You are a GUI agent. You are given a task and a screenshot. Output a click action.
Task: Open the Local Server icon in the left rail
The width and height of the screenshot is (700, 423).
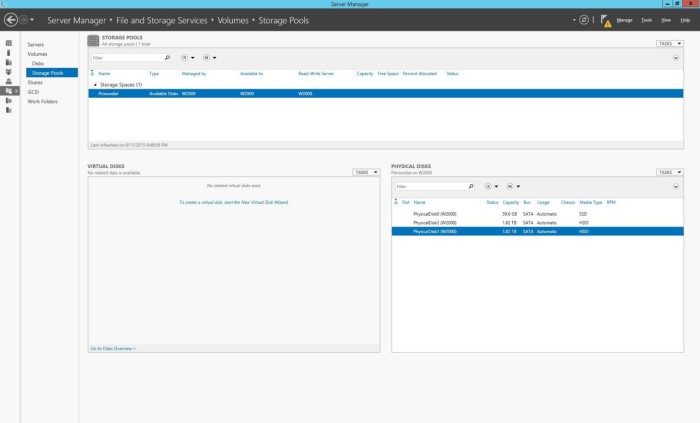8,53
